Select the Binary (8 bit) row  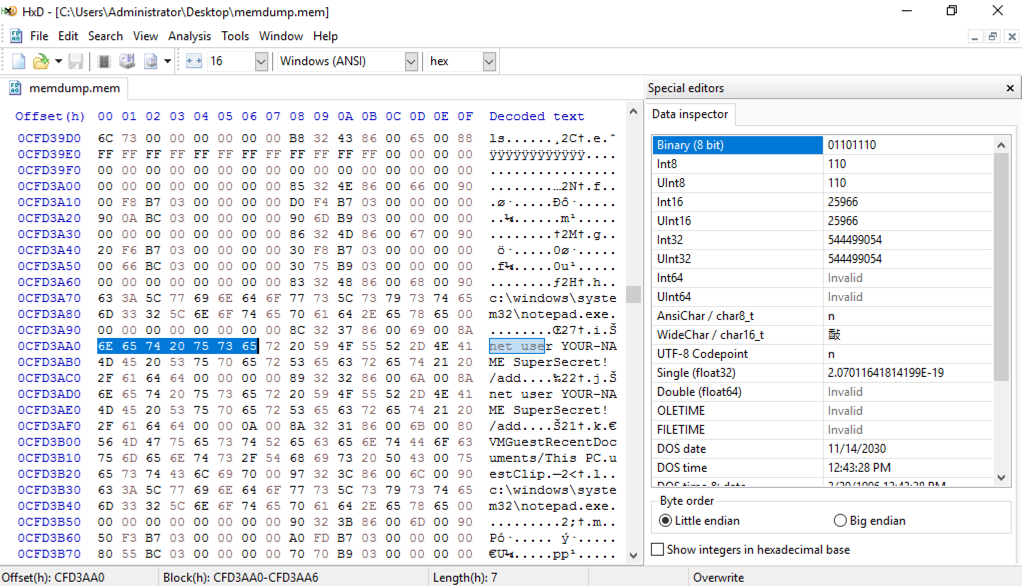[x=823, y=145]
